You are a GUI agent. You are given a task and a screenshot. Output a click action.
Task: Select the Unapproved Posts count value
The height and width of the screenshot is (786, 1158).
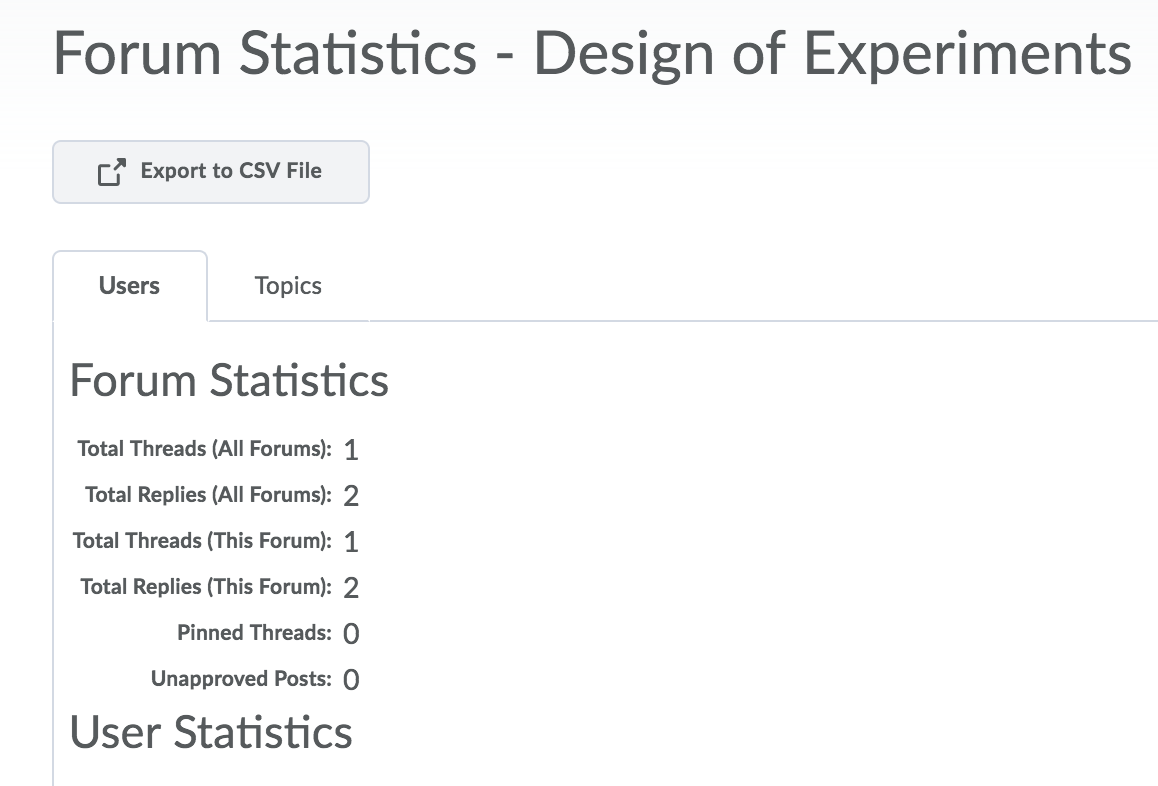click(351, 680)
